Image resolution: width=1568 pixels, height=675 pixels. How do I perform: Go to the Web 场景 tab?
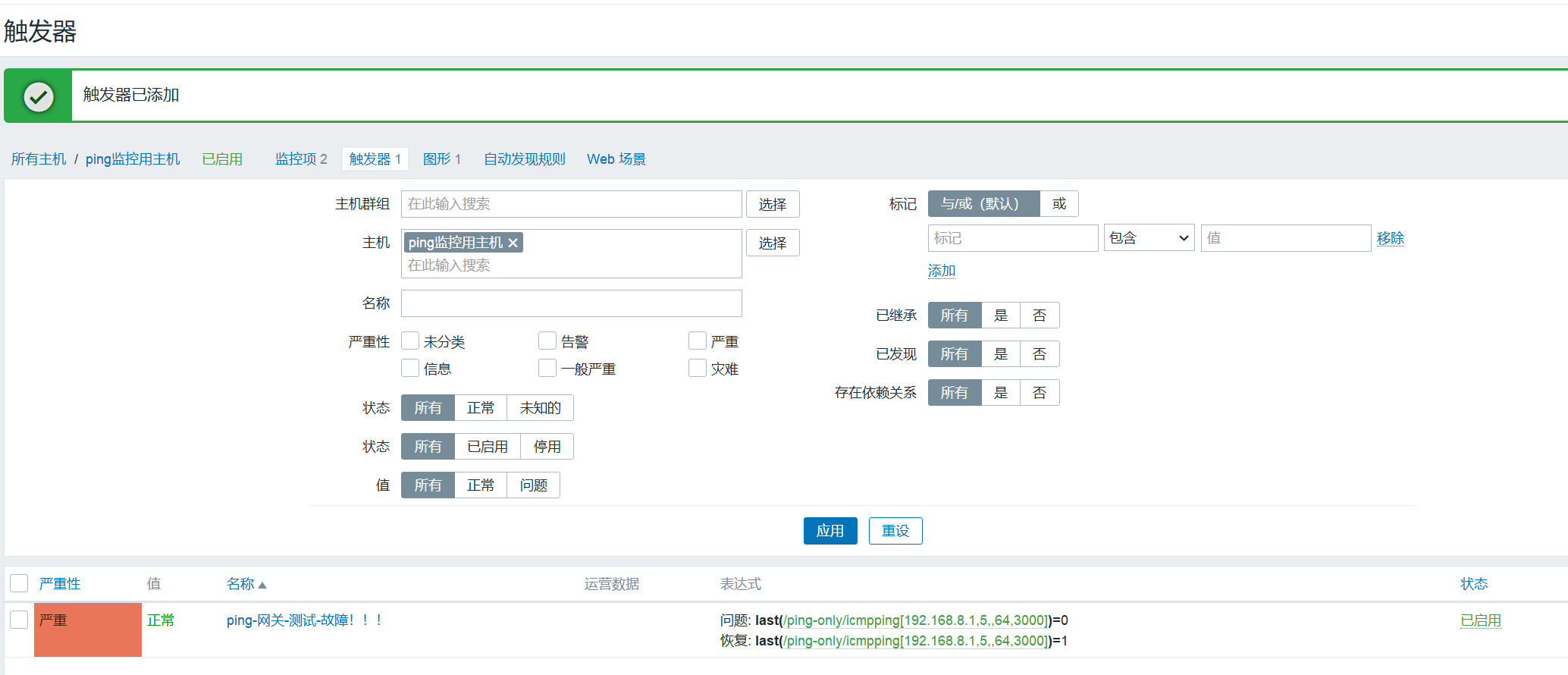pyautogui.click(x=616, y=159)
